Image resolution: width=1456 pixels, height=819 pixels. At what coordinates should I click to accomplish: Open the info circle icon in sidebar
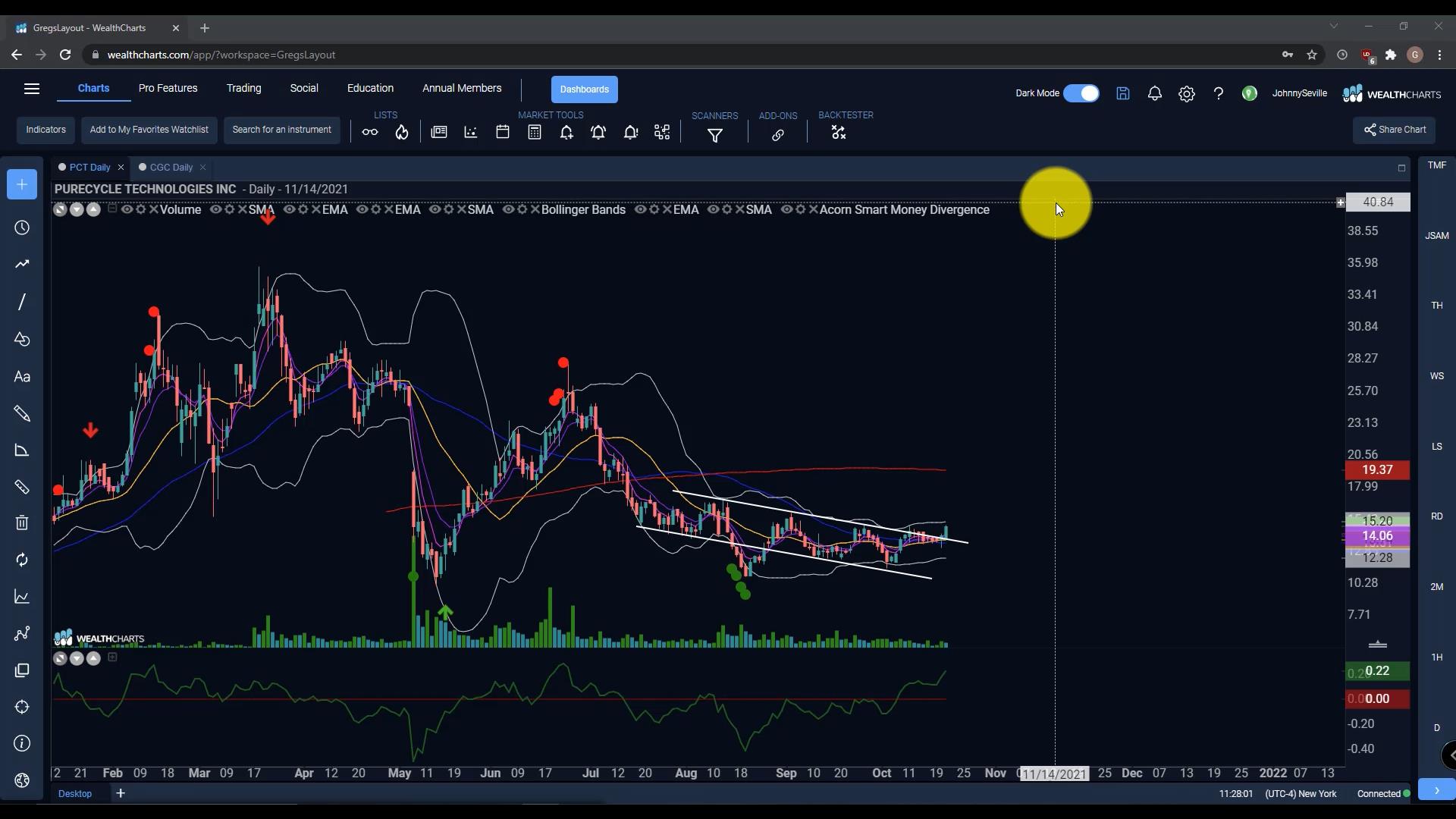pos(22,743)
